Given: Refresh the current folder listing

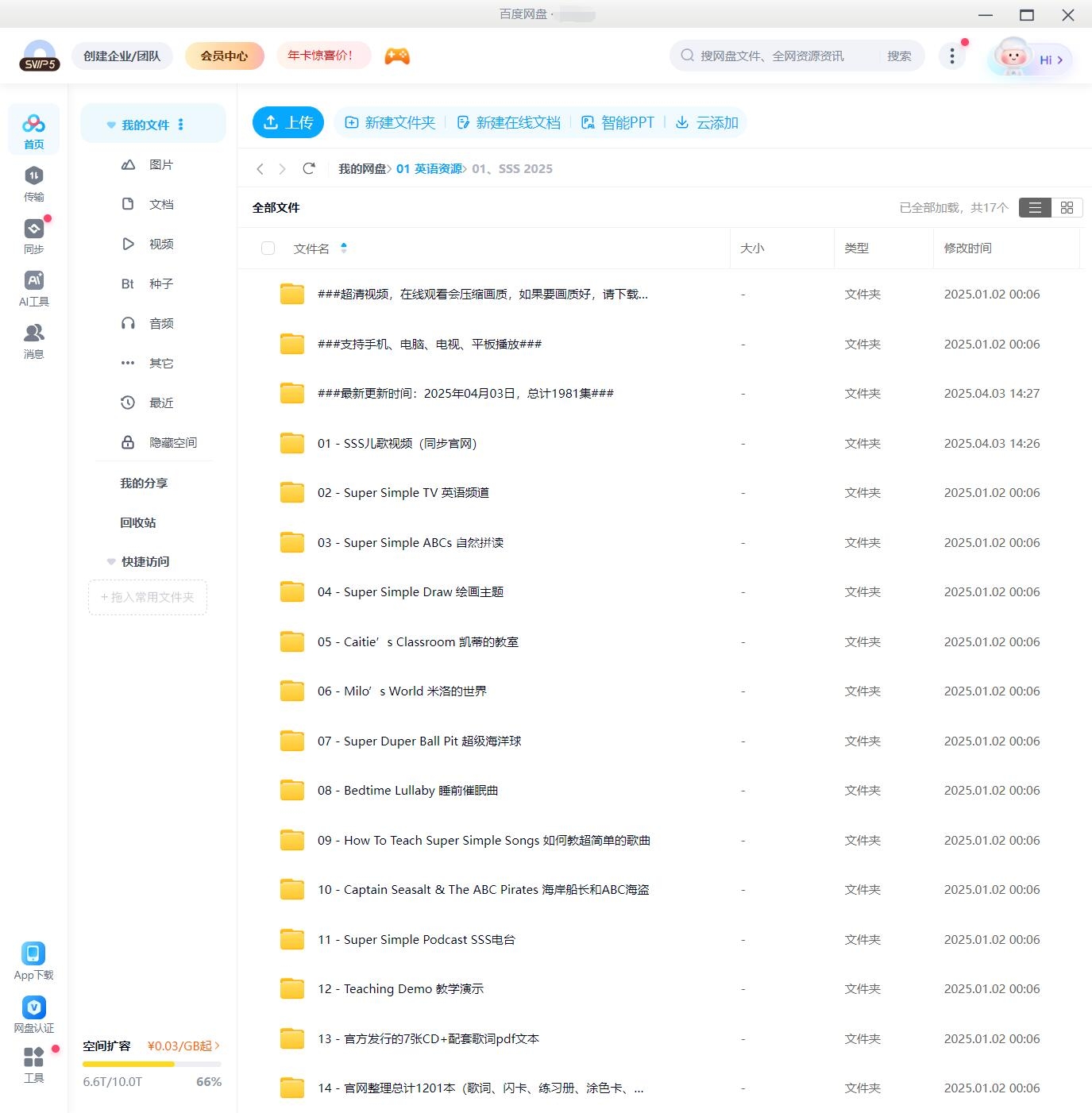Looking at the screenshot, I should 309,168.
